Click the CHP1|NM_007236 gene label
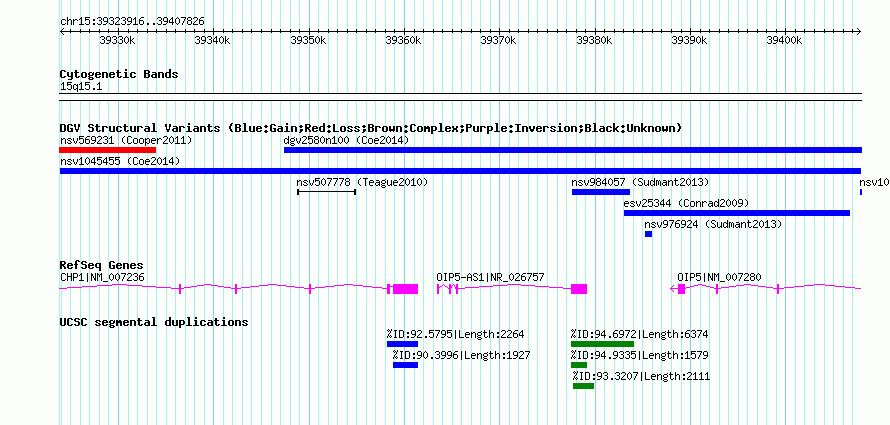The width and height of the screenshot is (890, 425). (102, 277)
